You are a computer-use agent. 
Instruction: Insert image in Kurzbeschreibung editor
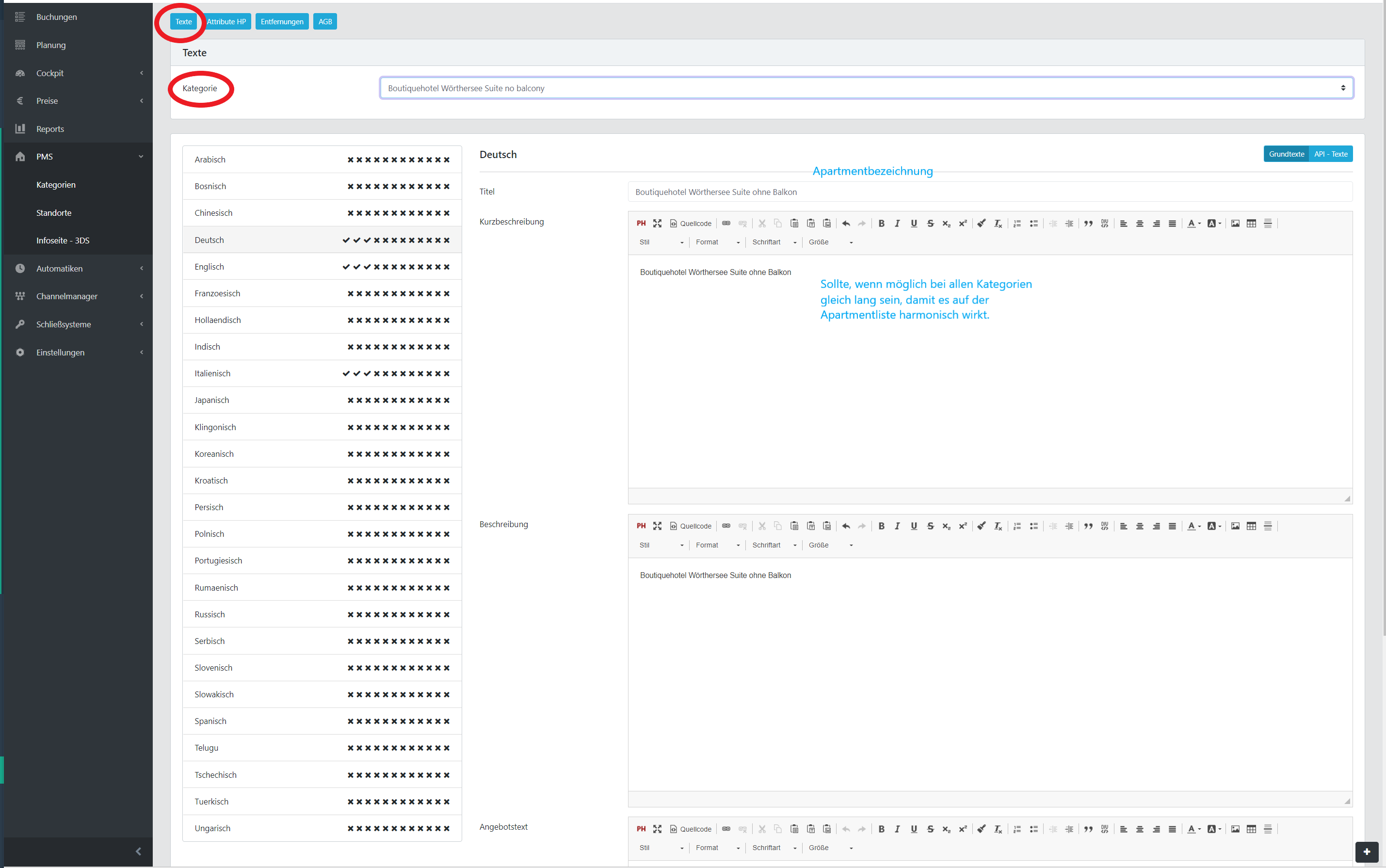coord(1235,224)
